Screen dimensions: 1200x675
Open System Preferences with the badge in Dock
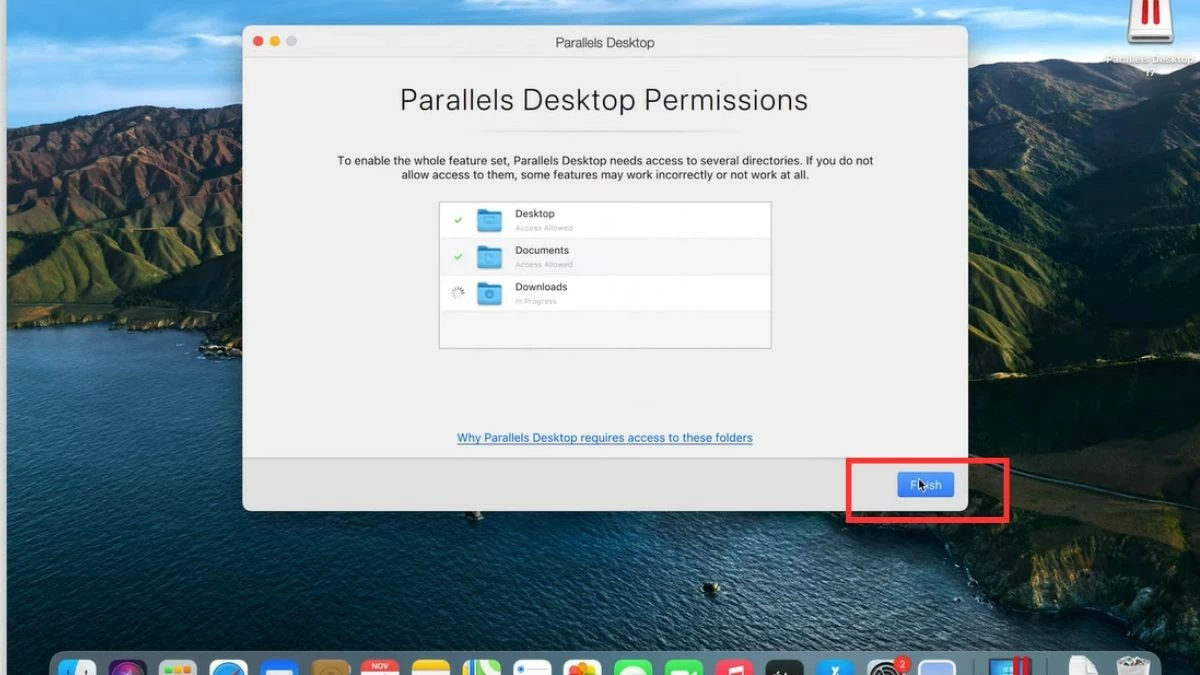(x=885, y=668)
